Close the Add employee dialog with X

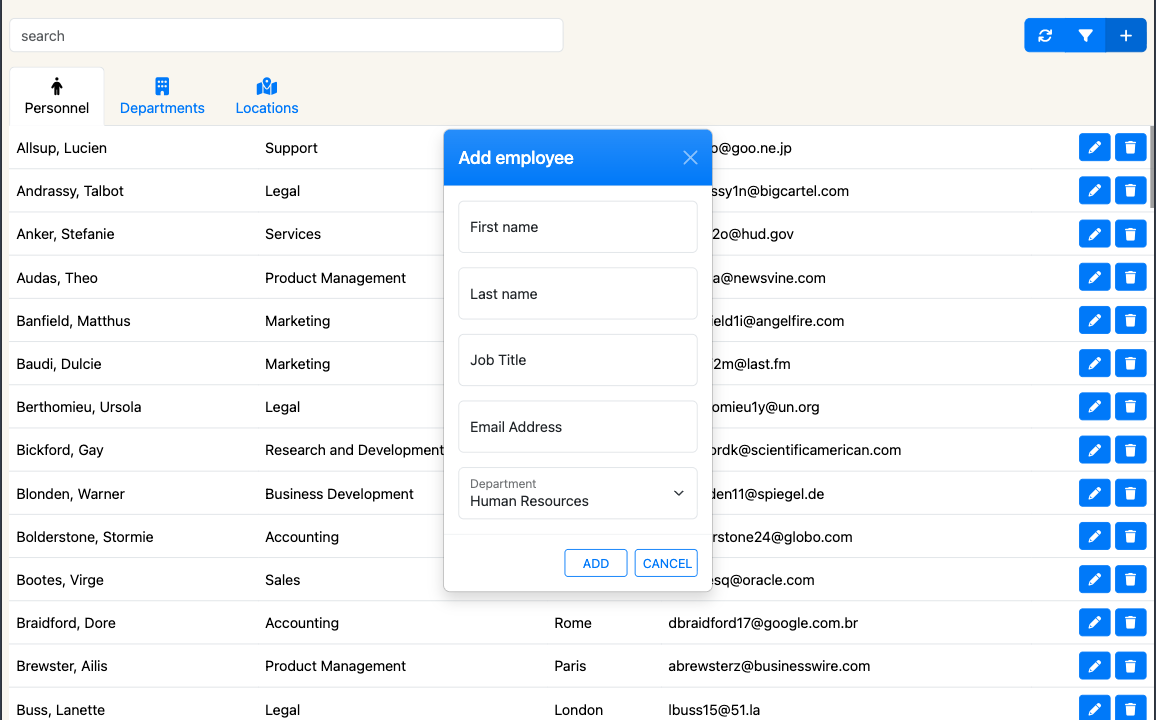click(690, 158)
